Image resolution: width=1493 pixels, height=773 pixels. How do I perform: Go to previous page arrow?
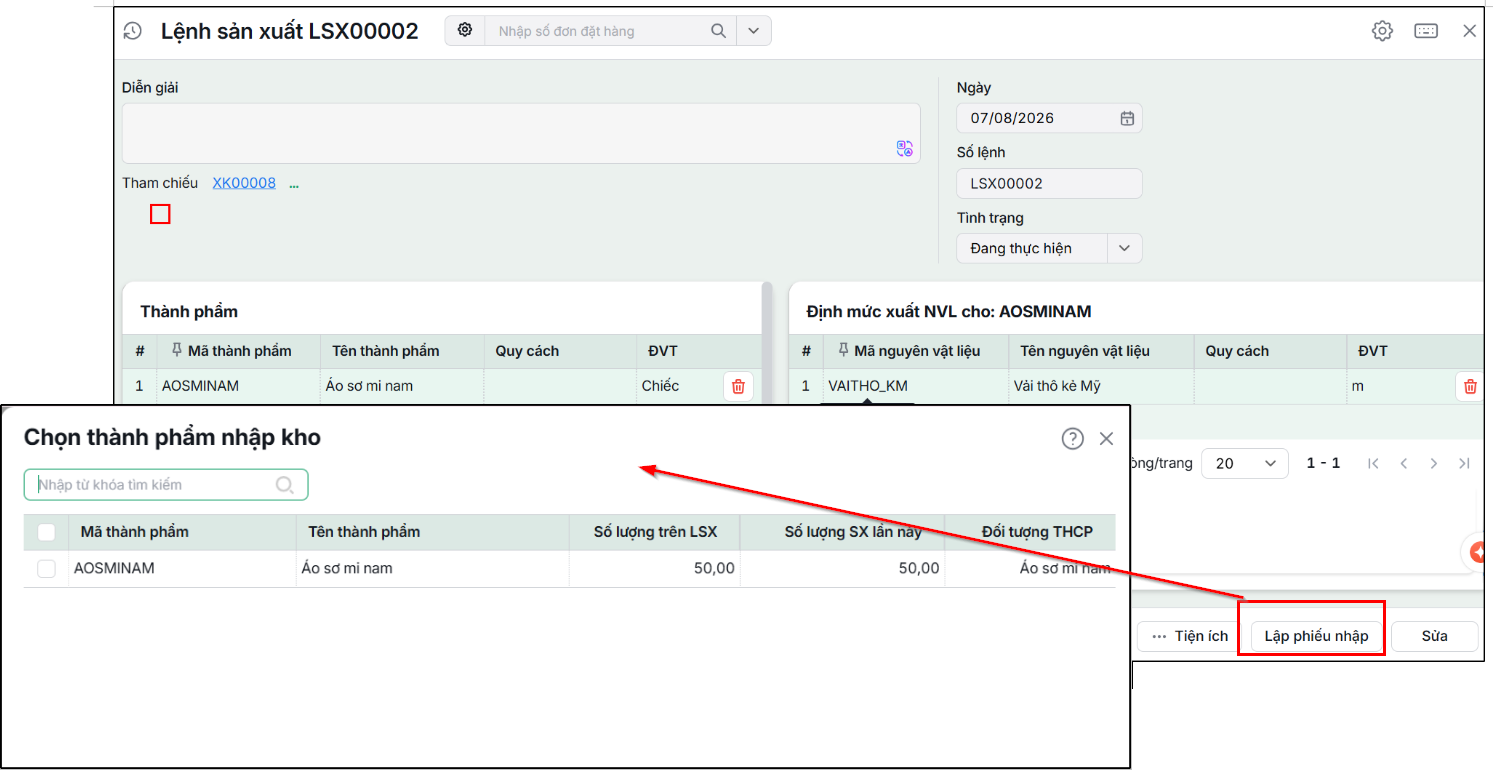(1404, 463)
